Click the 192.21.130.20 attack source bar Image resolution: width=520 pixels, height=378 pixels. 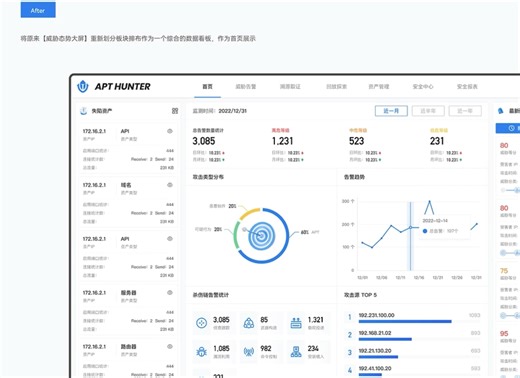click(378, 357)
